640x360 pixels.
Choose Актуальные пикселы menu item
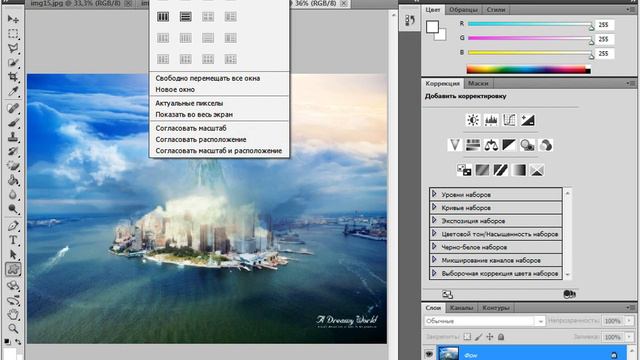click(x=189, y=103)
